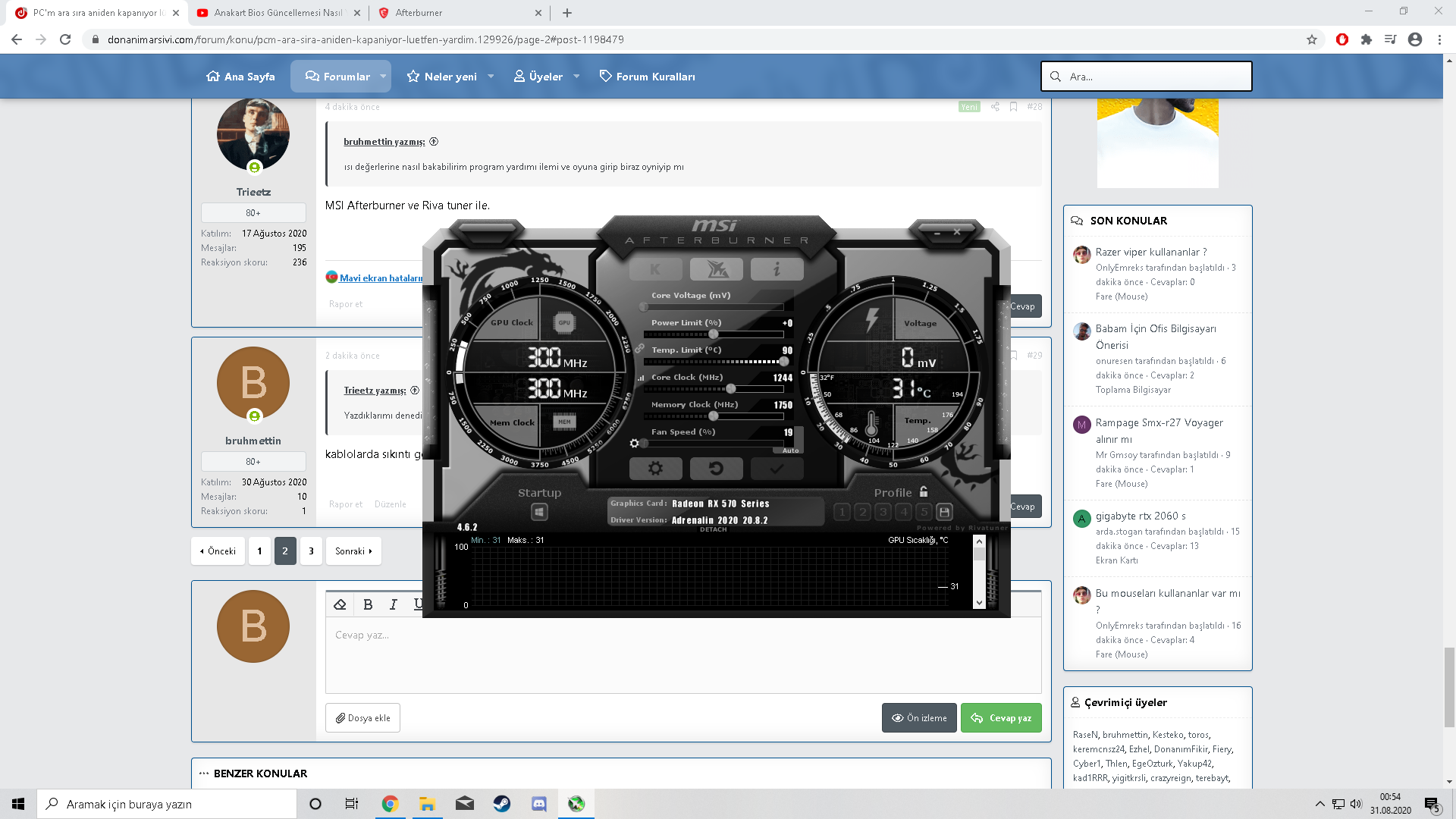The image size is (1456, 819).
Task: Expand the Trieetz quote in bruhmettin's post
Action: [415, 391]
